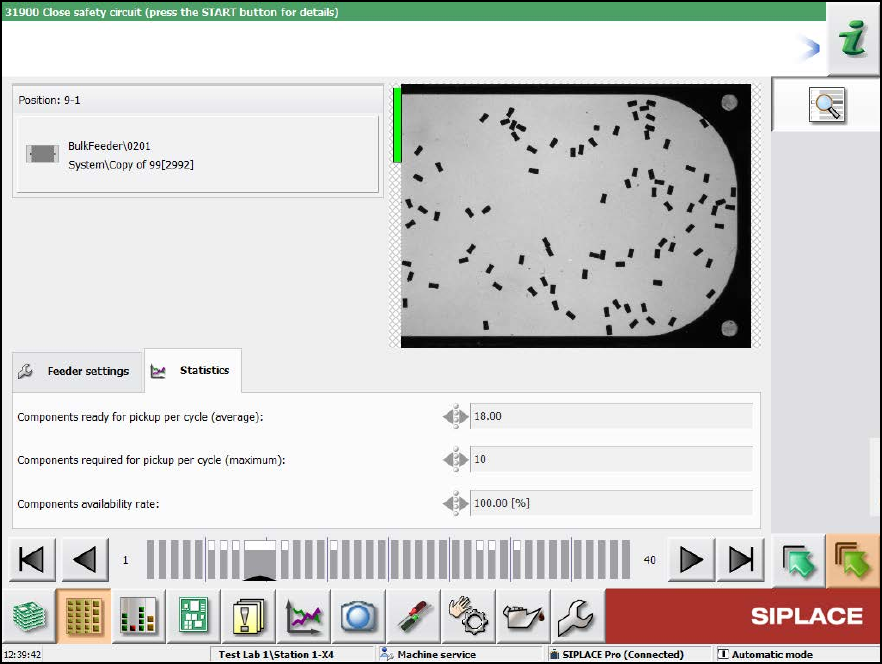Select the Statistics tab
This screenshot has height=664, width=882.
pyautogui.click(x=193, y=370)
